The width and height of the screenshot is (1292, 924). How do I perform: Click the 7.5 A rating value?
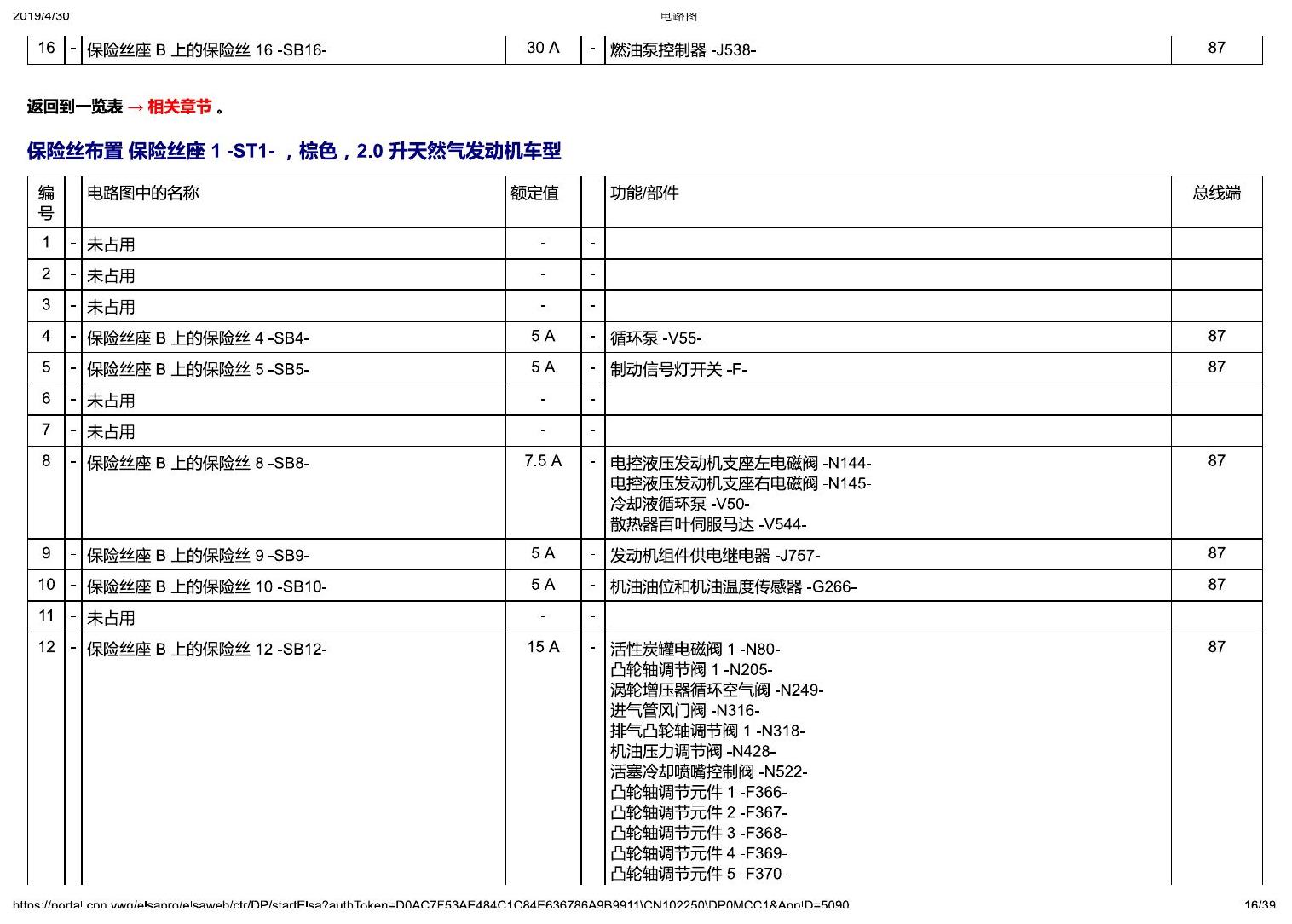coord(543,461)
